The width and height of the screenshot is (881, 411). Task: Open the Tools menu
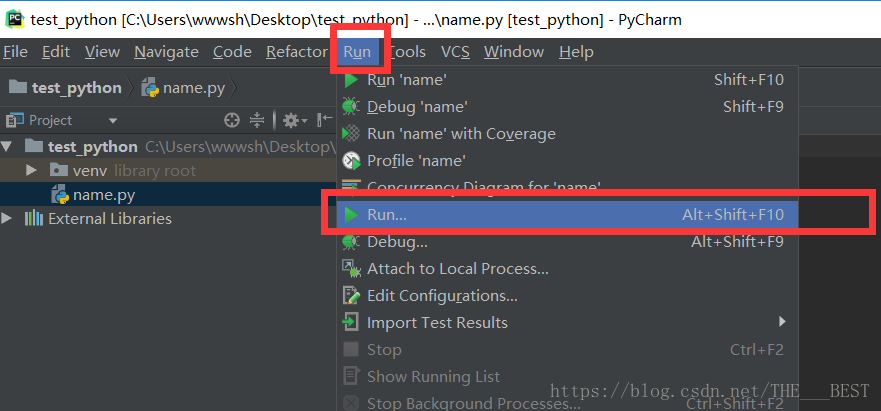[x=407, y=52]
